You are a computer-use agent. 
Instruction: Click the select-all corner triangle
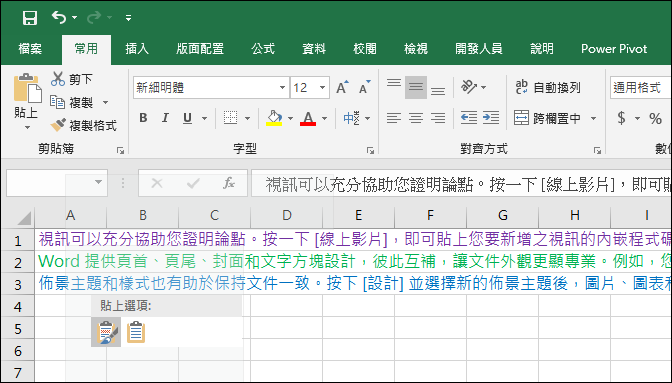[24, 217]
